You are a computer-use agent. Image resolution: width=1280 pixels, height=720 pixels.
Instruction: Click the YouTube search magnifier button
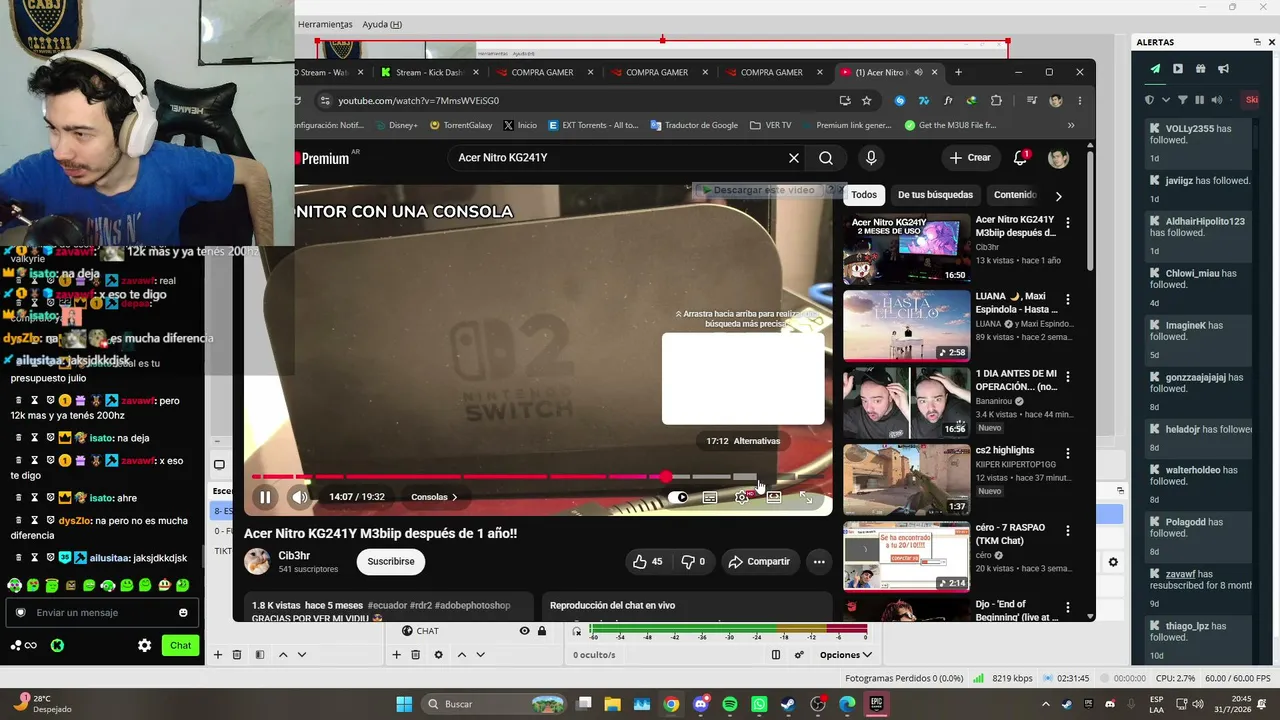click(826, 158)
